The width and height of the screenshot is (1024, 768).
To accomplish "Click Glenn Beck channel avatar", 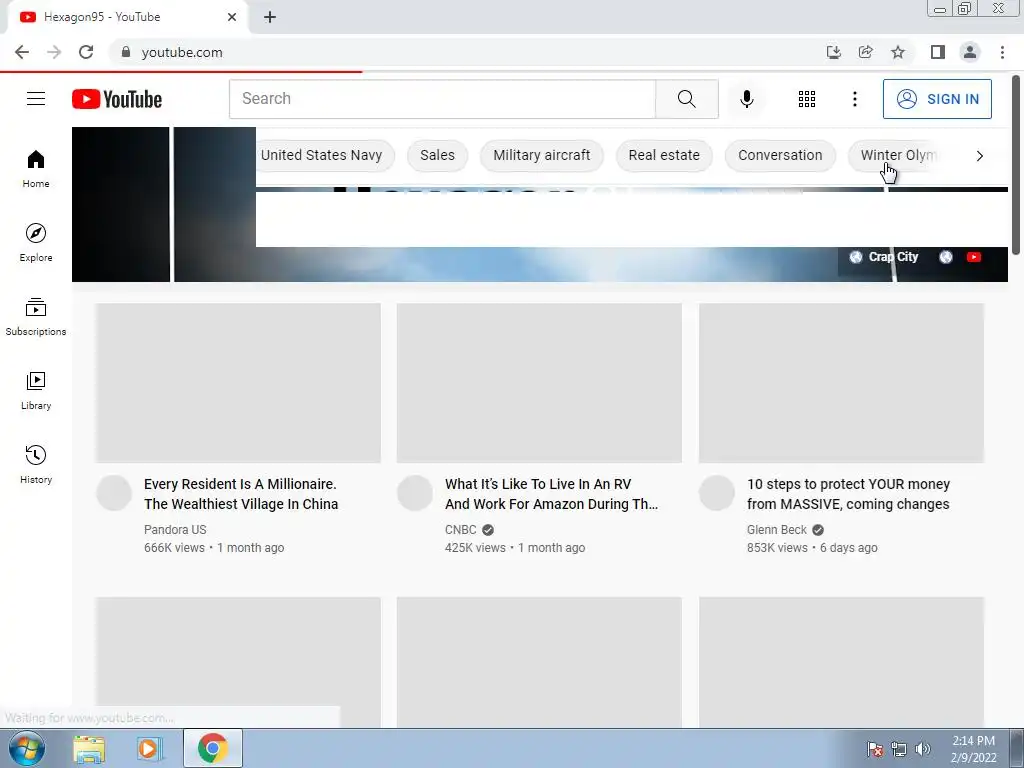I will (x=717, y=493).
